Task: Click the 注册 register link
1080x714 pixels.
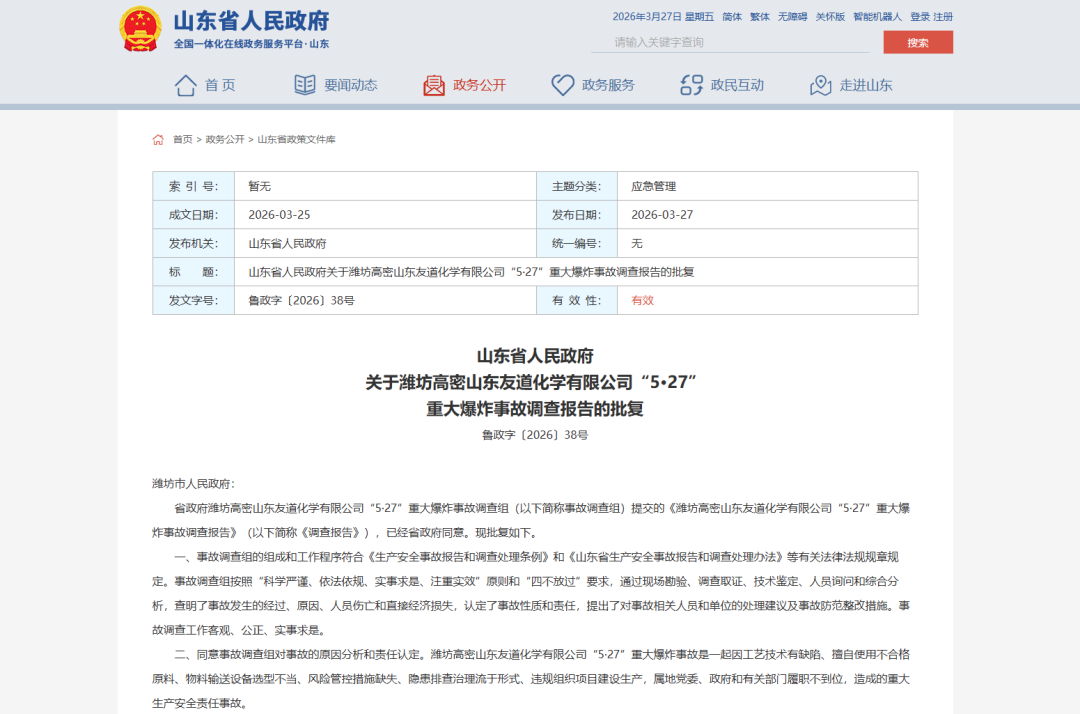Action: coord(943,17)
